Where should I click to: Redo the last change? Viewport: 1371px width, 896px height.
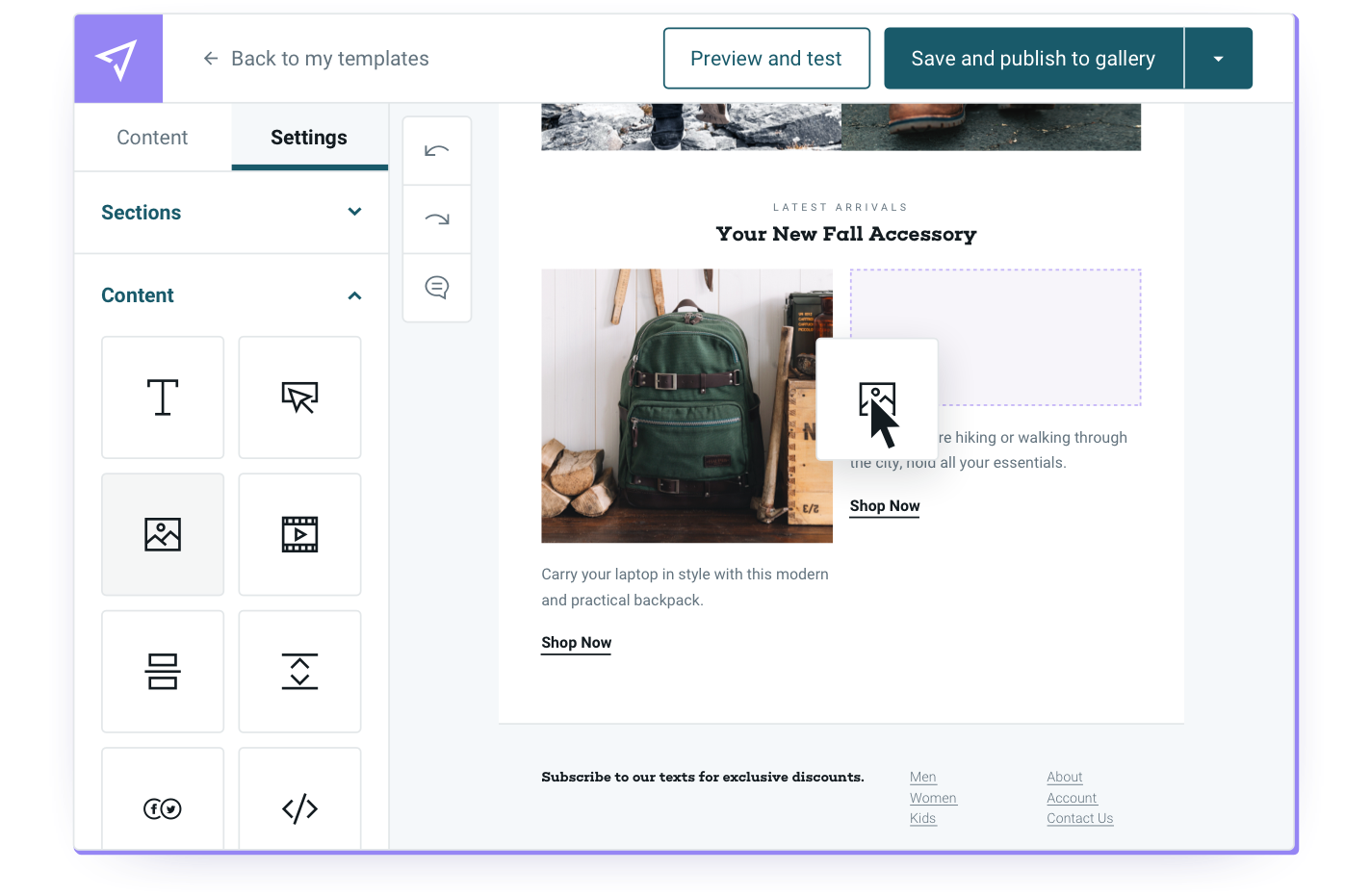pos(437,219)
